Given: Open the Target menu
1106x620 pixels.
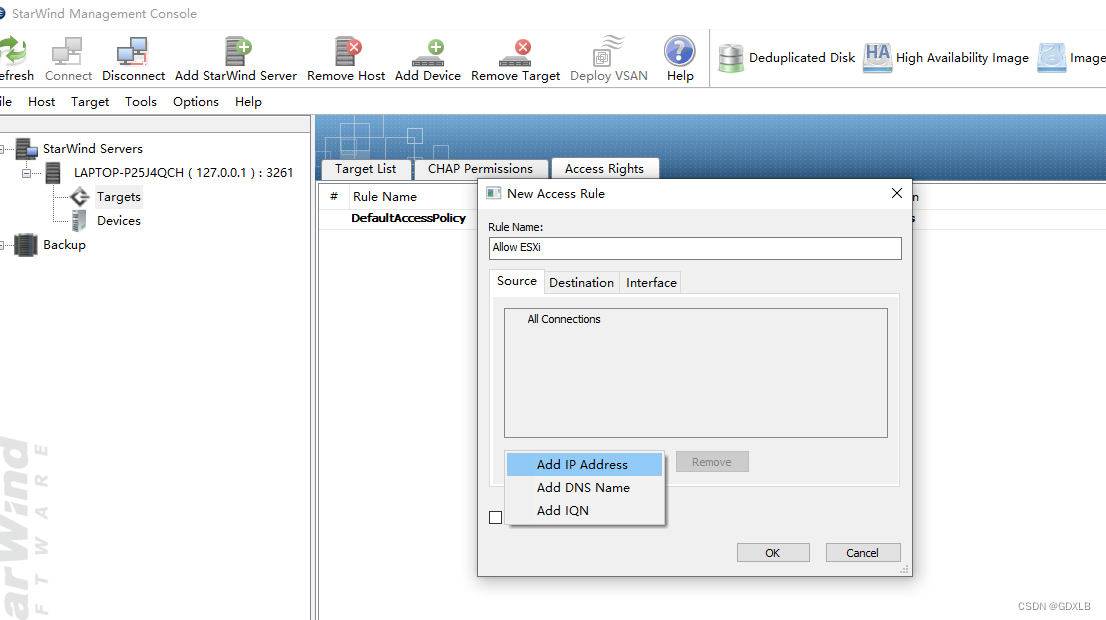Looking at the screenshot, I should [x=90, y=102].
